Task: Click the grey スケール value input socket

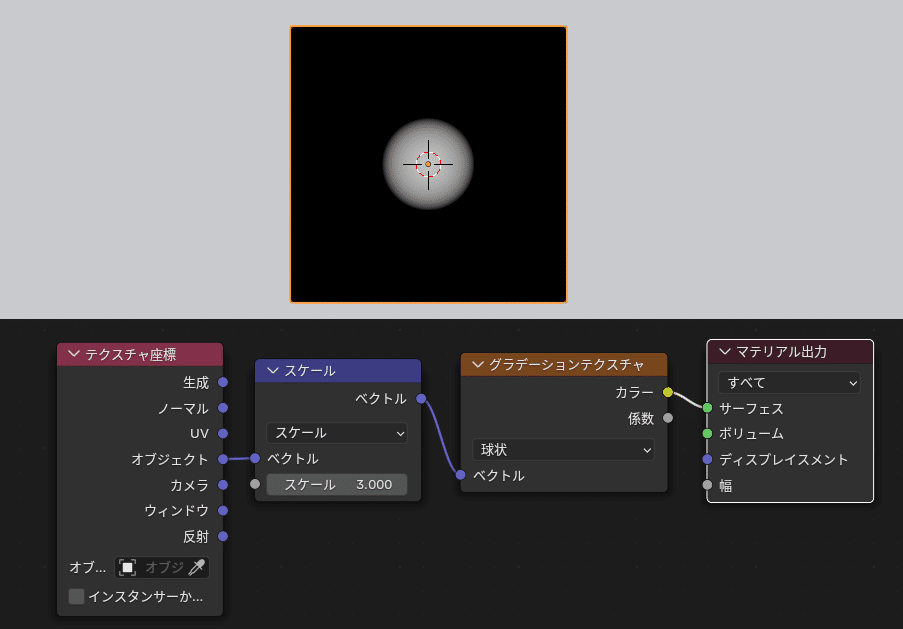Action: [255, 484]
